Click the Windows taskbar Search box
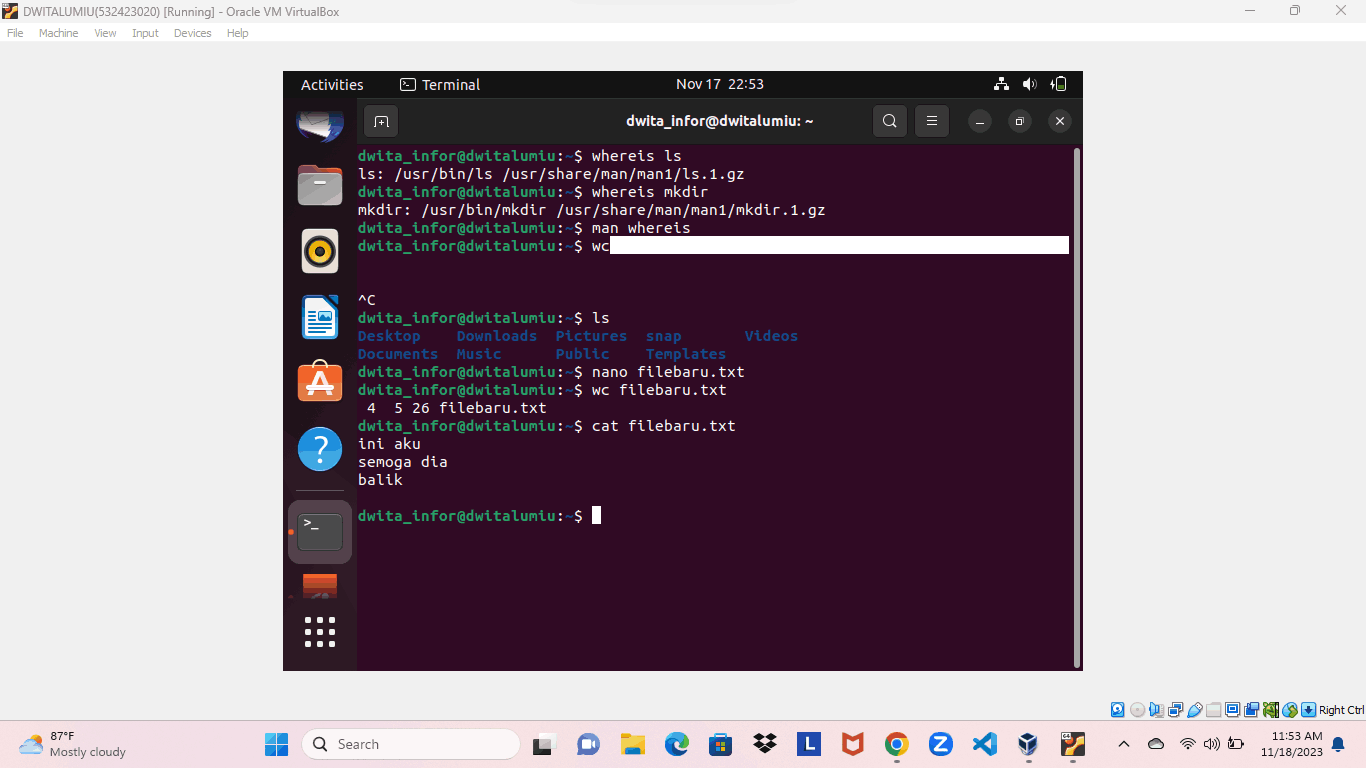The height and width of the screenshot is (768, 1366). (x=411, y=744)
